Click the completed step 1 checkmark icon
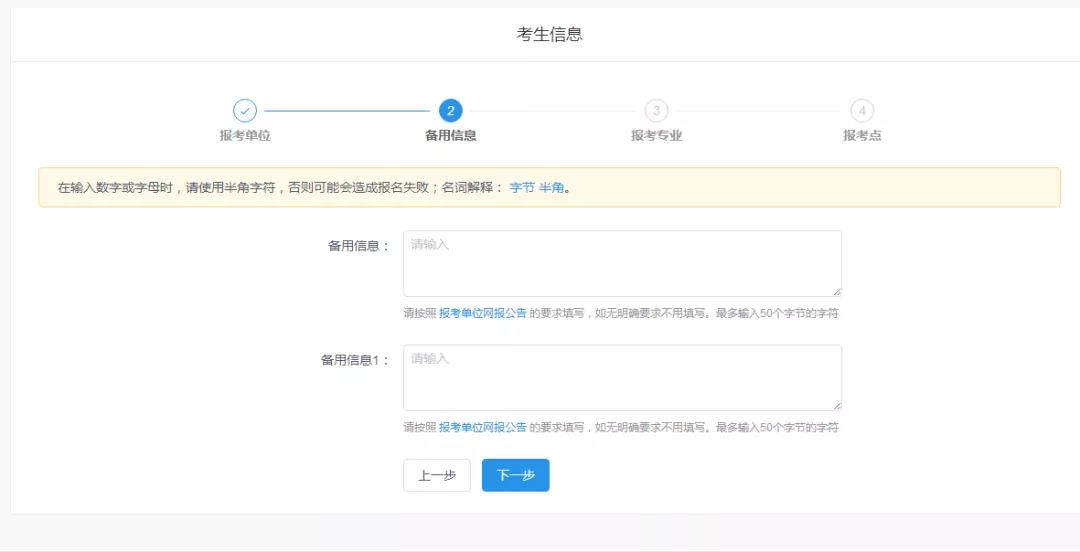The height and width of the screenshot is (552, 1080). coord(245,111)
